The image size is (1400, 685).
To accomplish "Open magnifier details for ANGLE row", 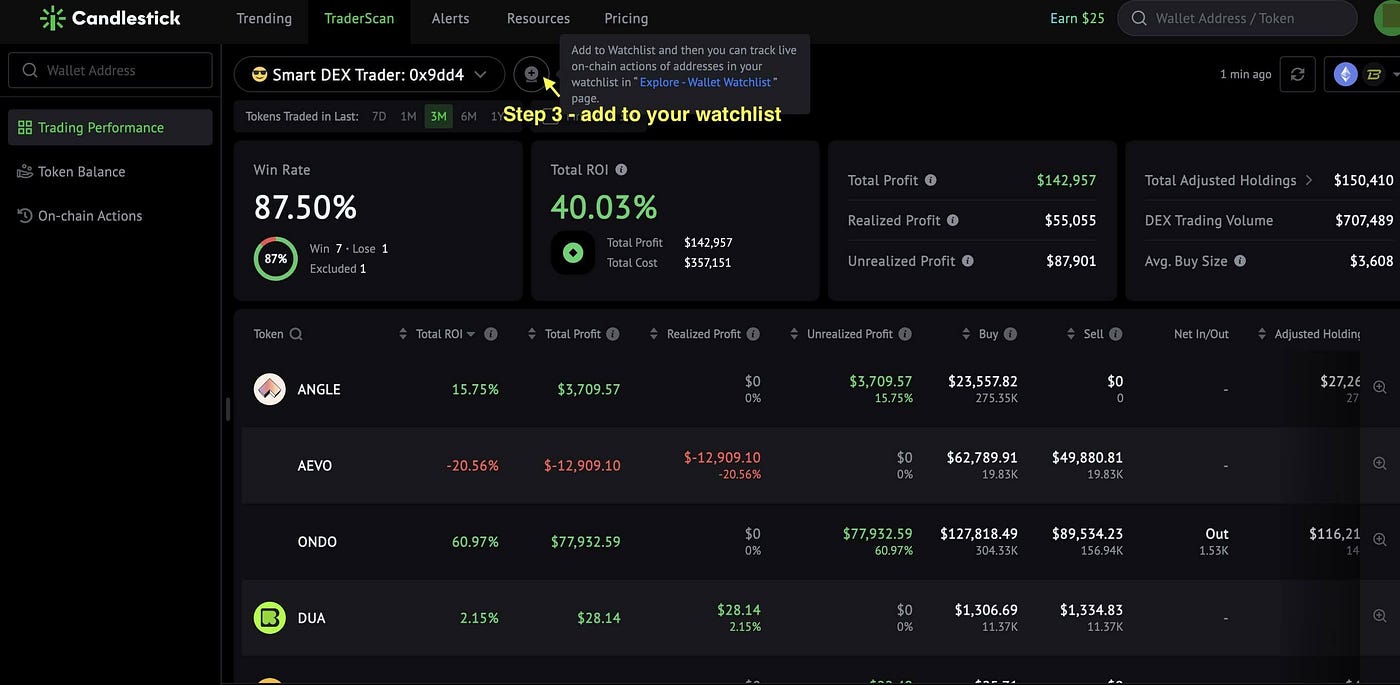I will coord(1379,387).
